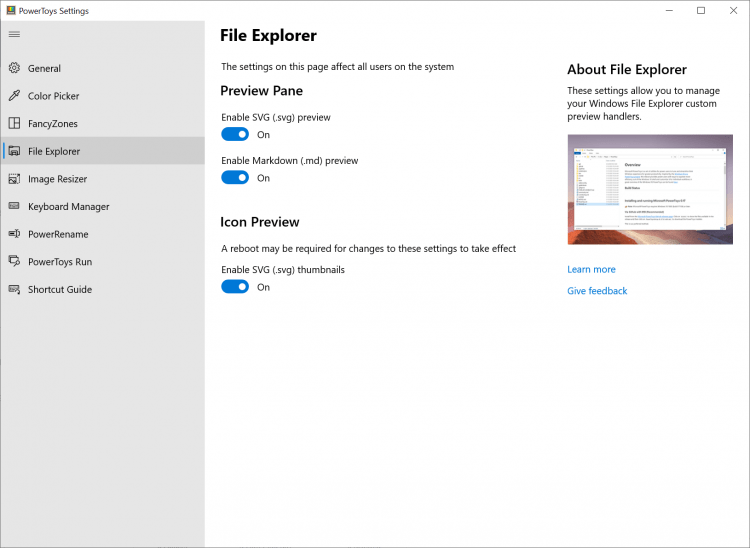Open the Keyboard Manager page

[x=68, y=207]
